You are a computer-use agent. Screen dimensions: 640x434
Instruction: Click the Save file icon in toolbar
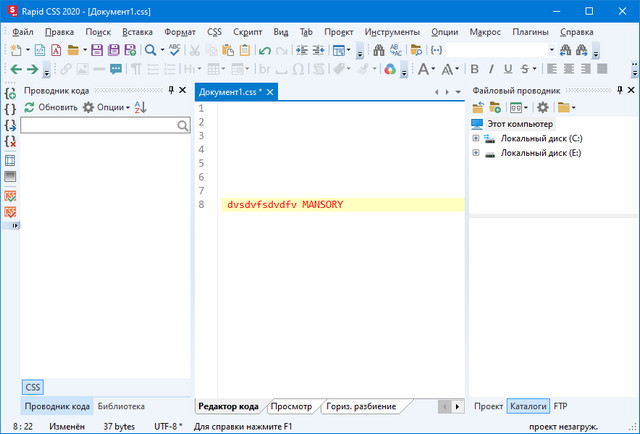point(98,49)
